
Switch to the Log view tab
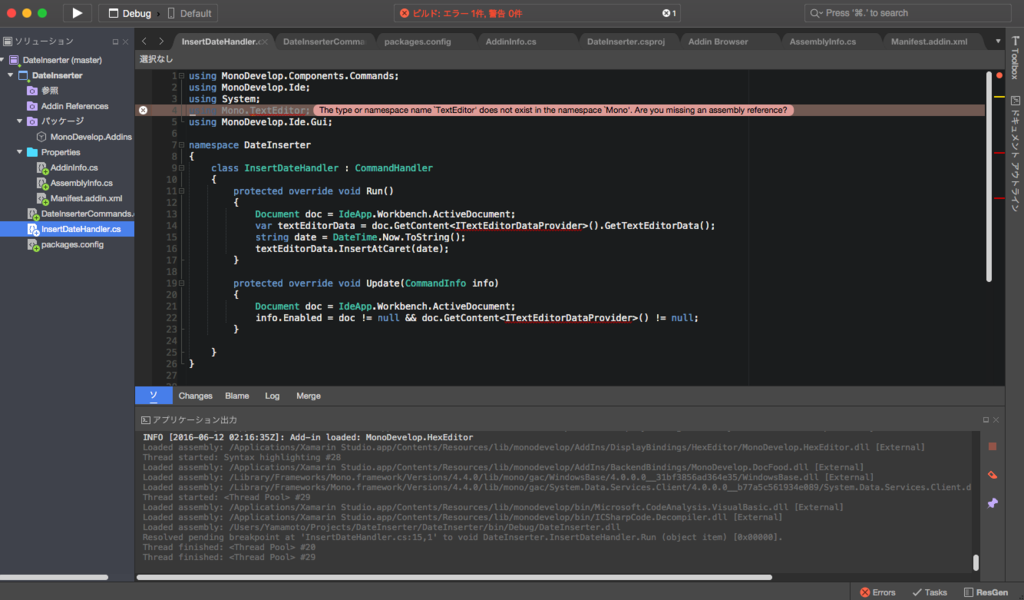coord(272,396)
